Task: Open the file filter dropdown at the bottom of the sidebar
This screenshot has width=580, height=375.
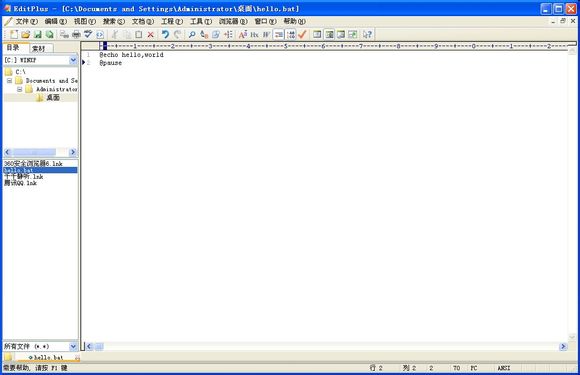Action: pyautogui.click(x=40, y=347)
